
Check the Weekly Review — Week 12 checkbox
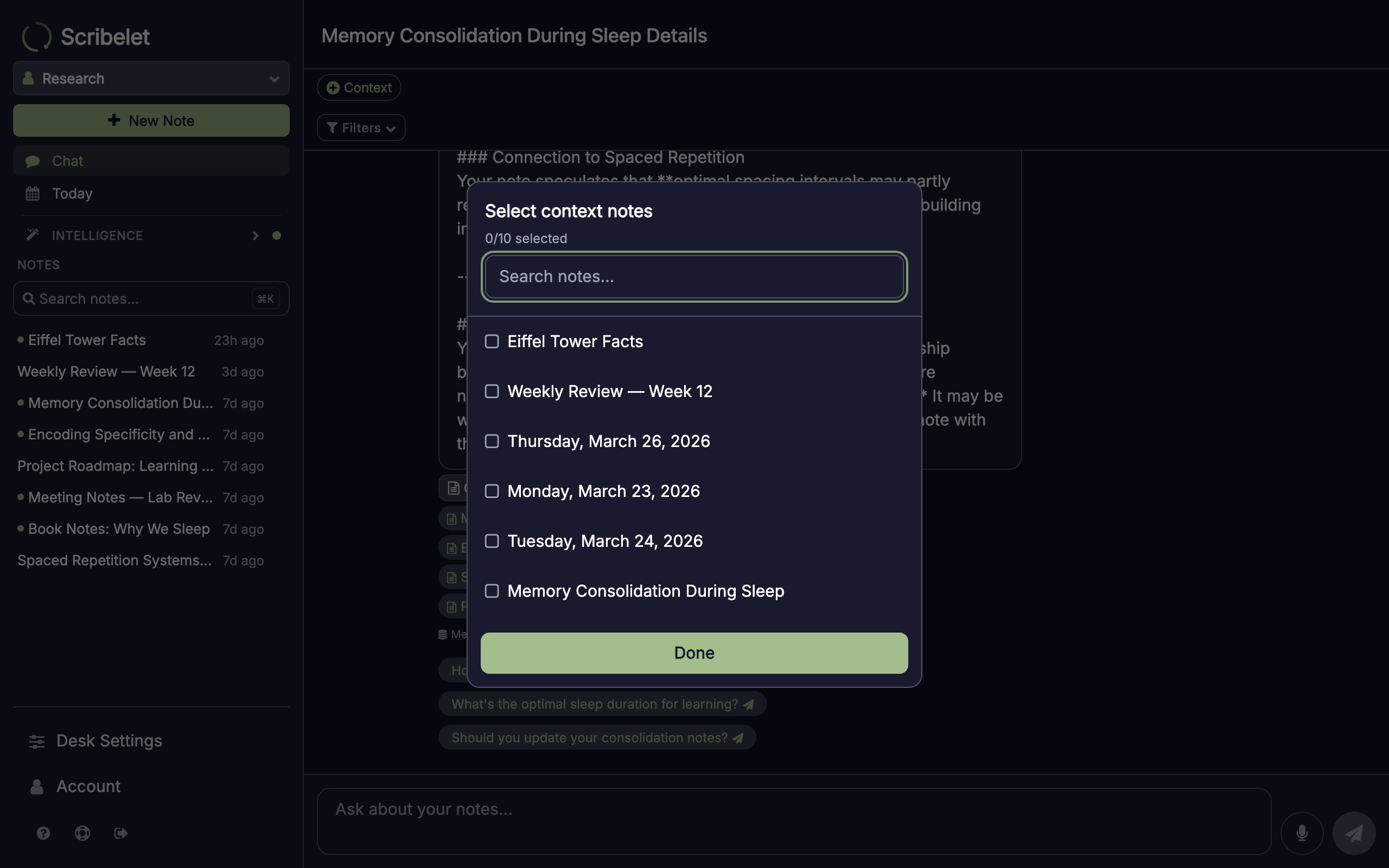pos(492,392)
